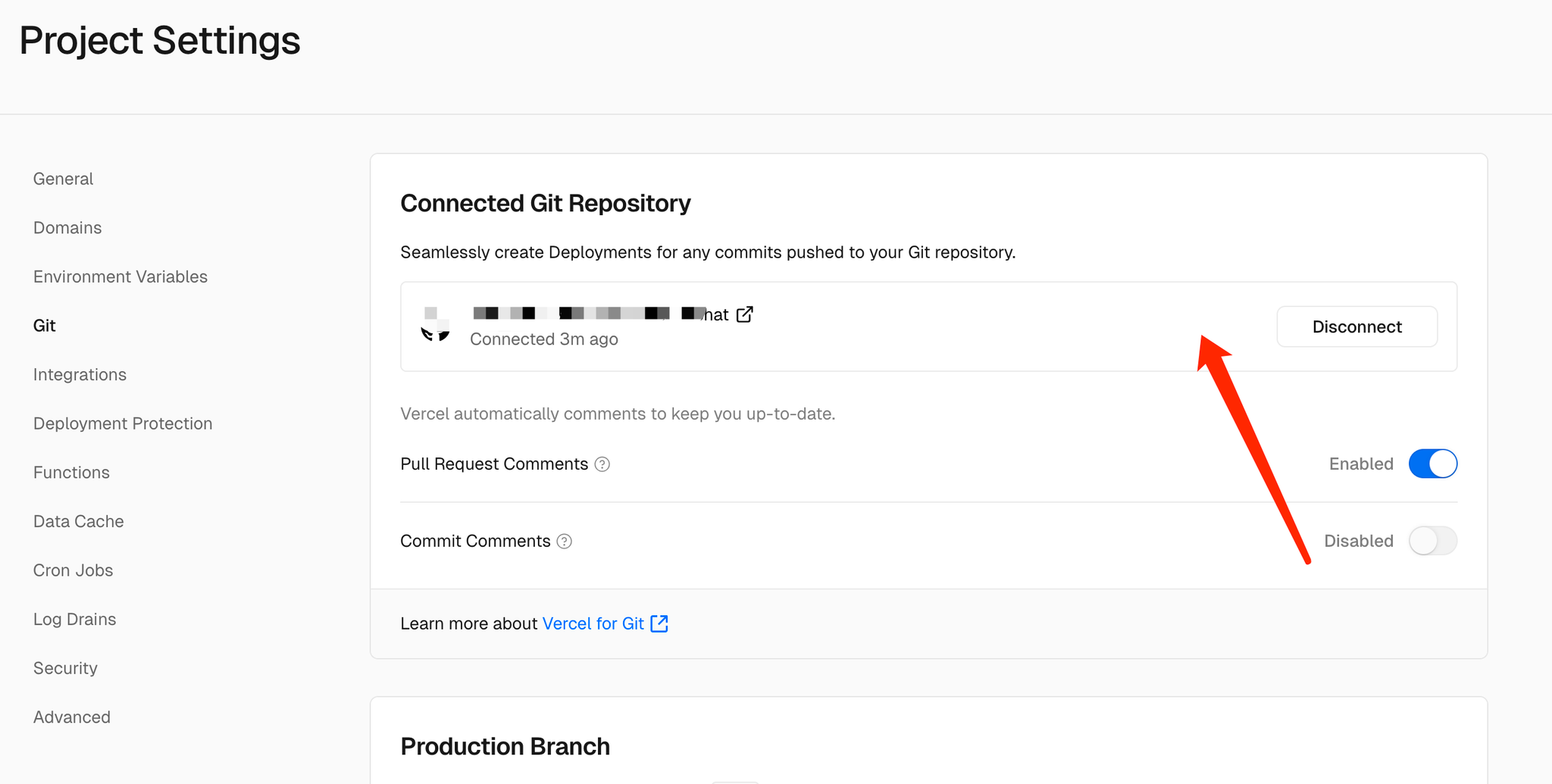1552x784 pixels.
Task: Go to Domains settings
Action: (67, 228)
